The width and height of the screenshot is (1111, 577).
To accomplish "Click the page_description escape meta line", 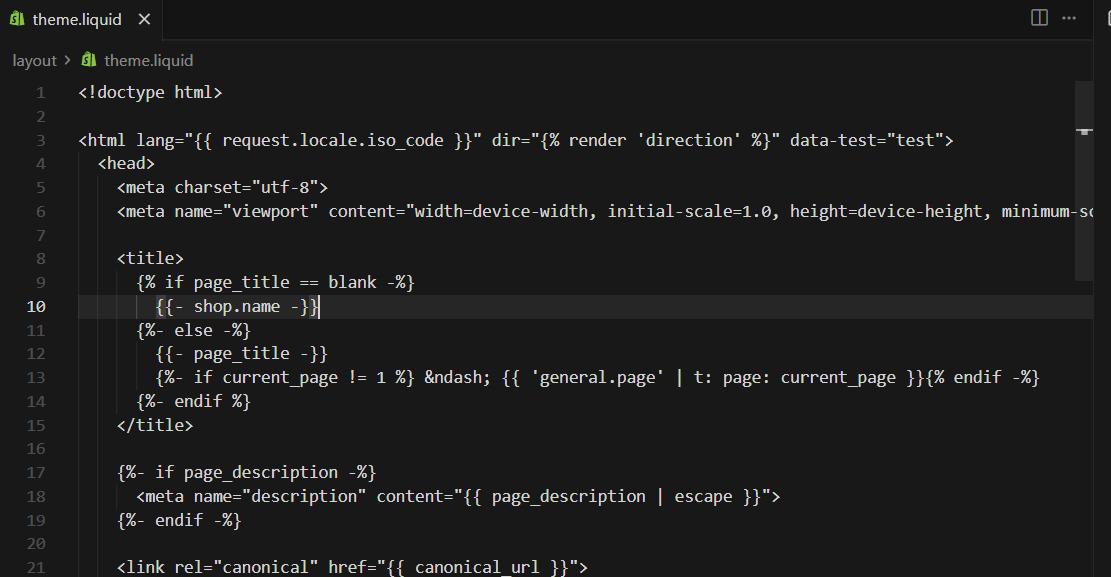I will click(458, 496).
